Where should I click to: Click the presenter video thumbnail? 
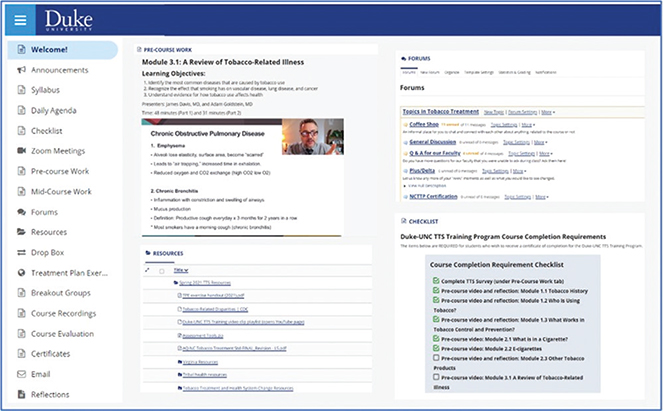(x=311, y=143)
